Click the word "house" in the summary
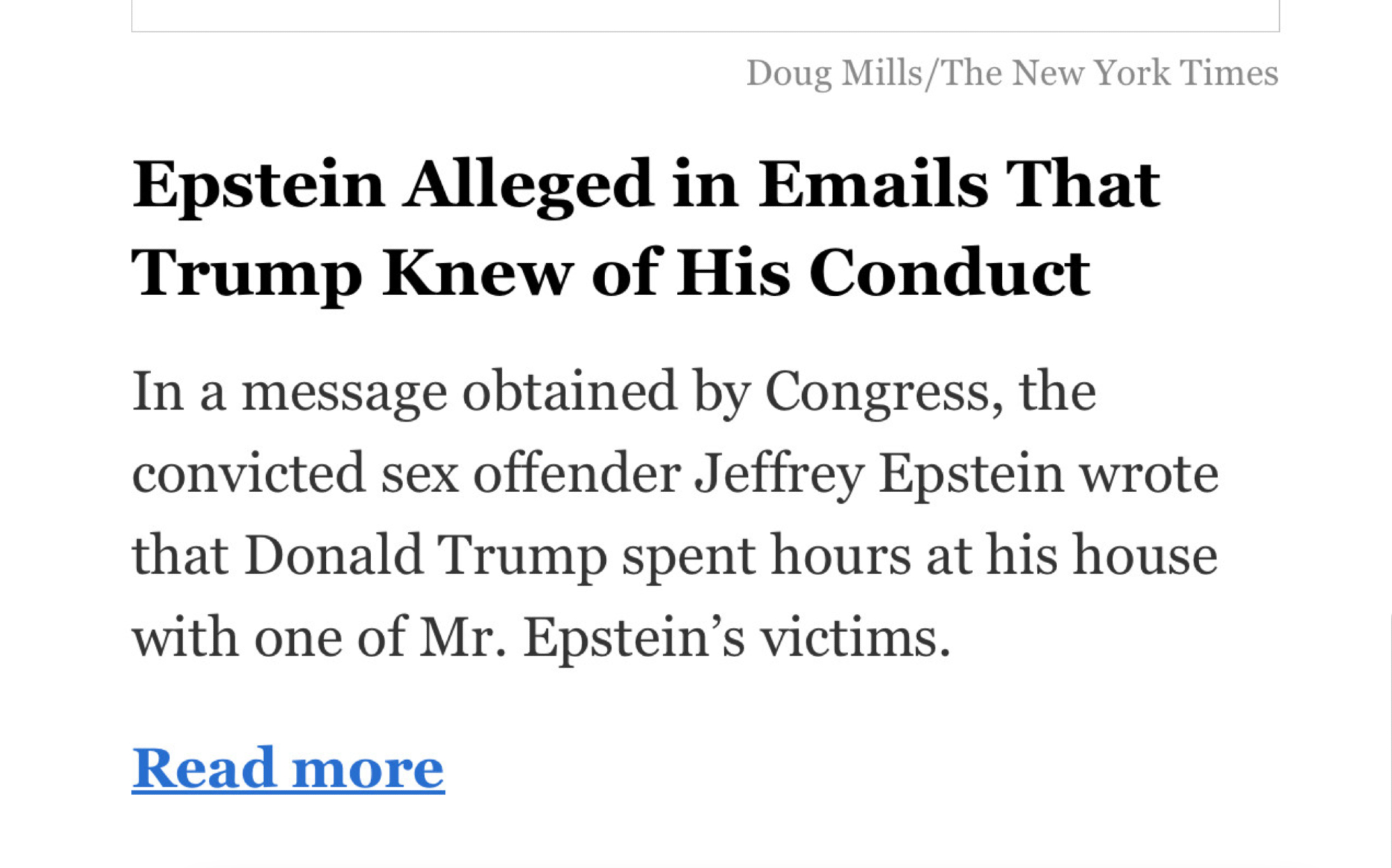 coord(1145,555)
